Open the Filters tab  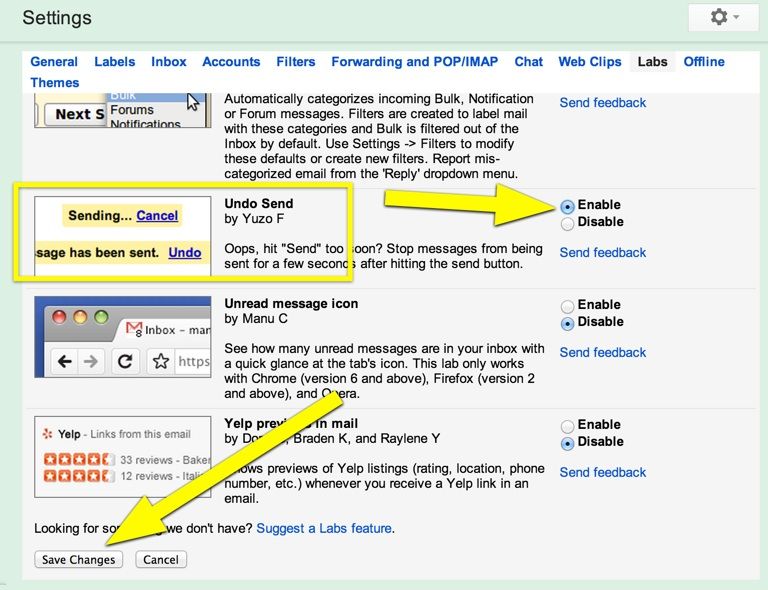click(x=295, y=62)
